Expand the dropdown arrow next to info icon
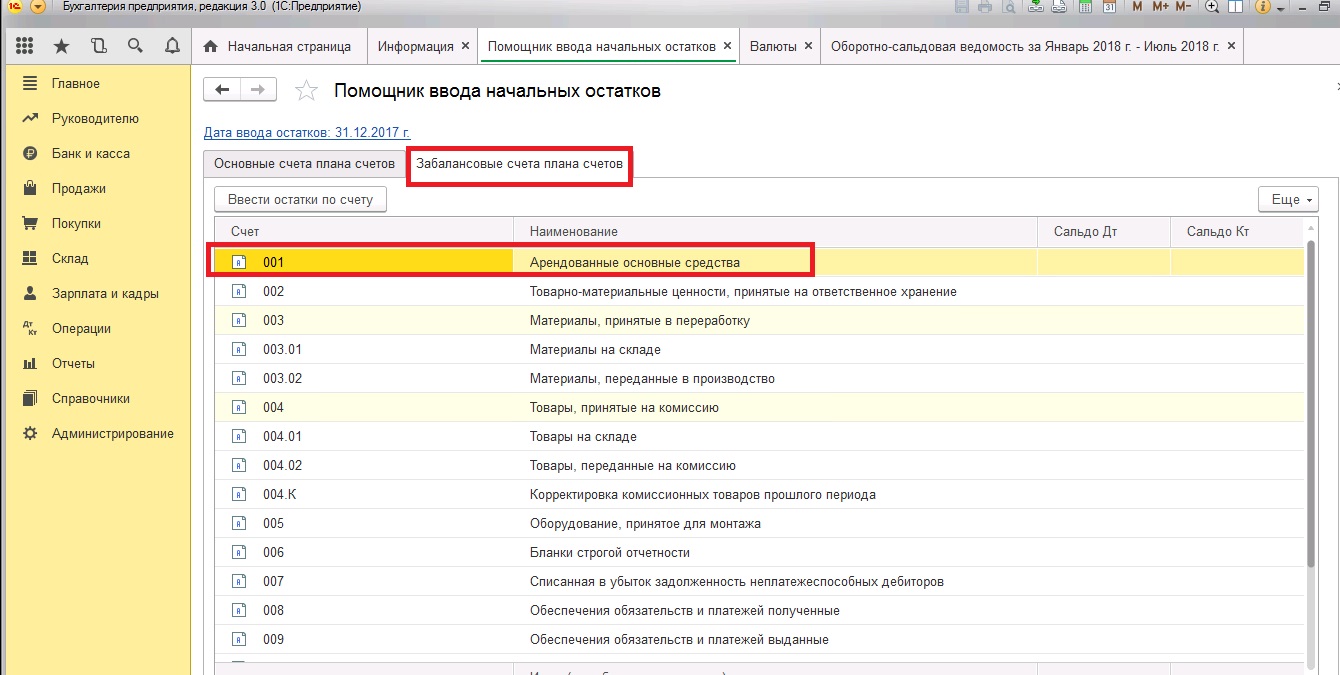Viewport: 1340px width, 675px height. [1281, 8]
